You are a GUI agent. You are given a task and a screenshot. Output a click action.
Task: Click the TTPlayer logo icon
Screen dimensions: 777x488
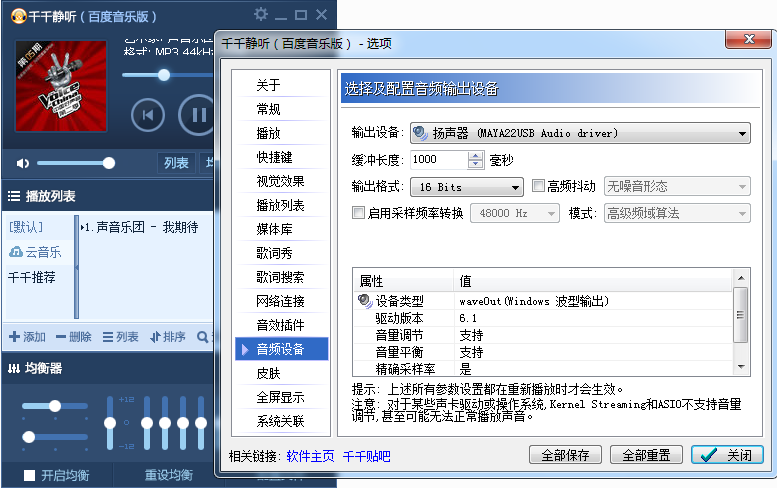coord(18,16)
